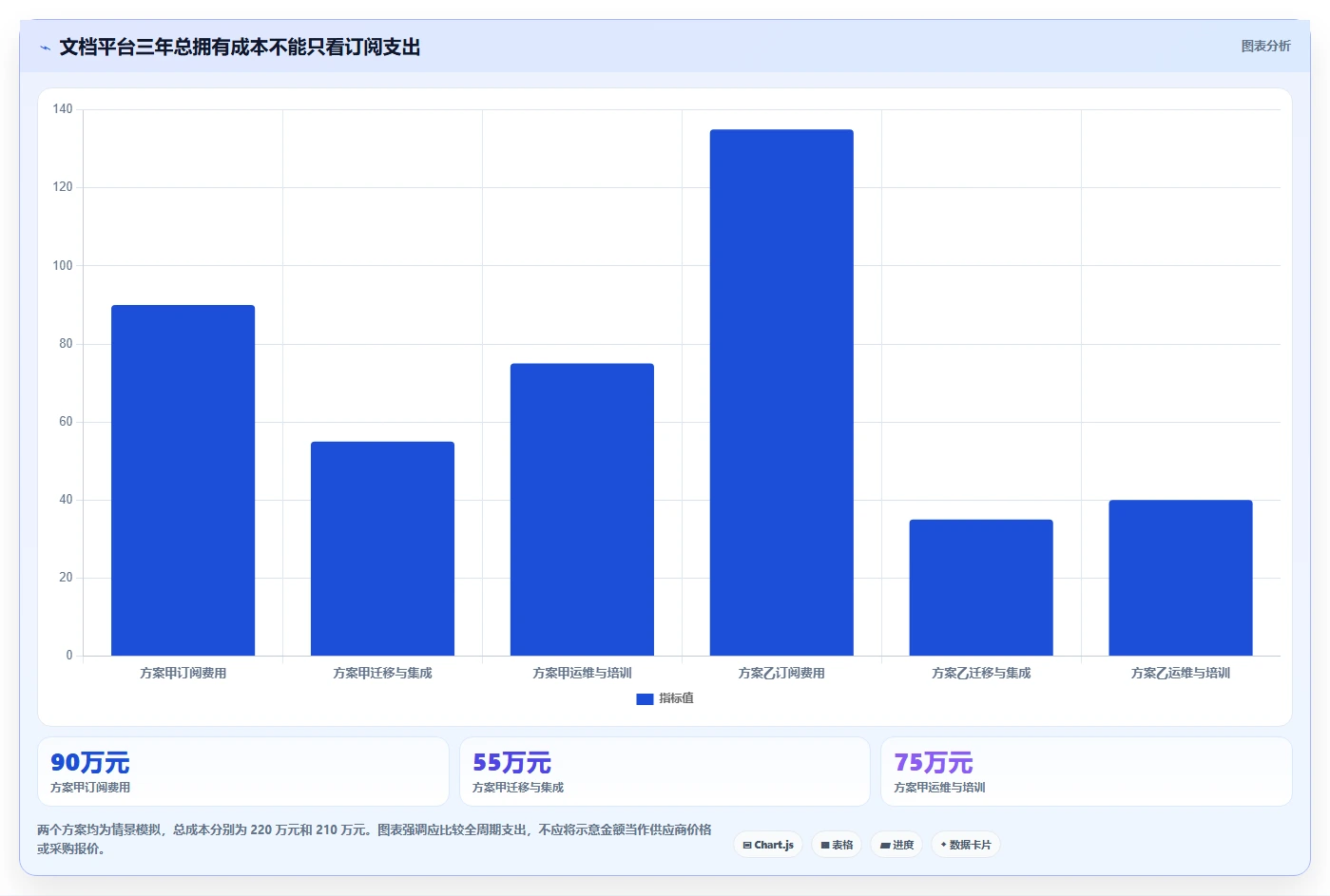Click x-axis label 方案乙迁移与集成
The height and width of the screenshot is (896, 1330).
[981, 673]
